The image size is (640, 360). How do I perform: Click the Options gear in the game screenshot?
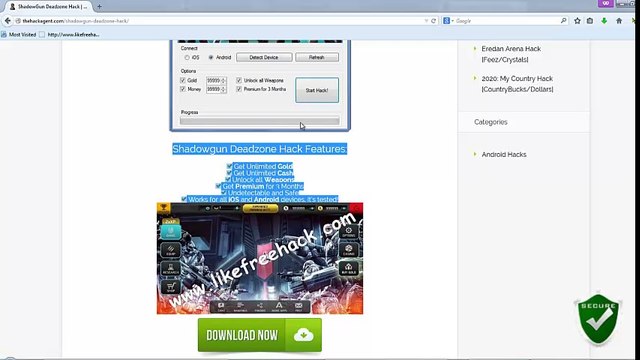tap(348, 232)
